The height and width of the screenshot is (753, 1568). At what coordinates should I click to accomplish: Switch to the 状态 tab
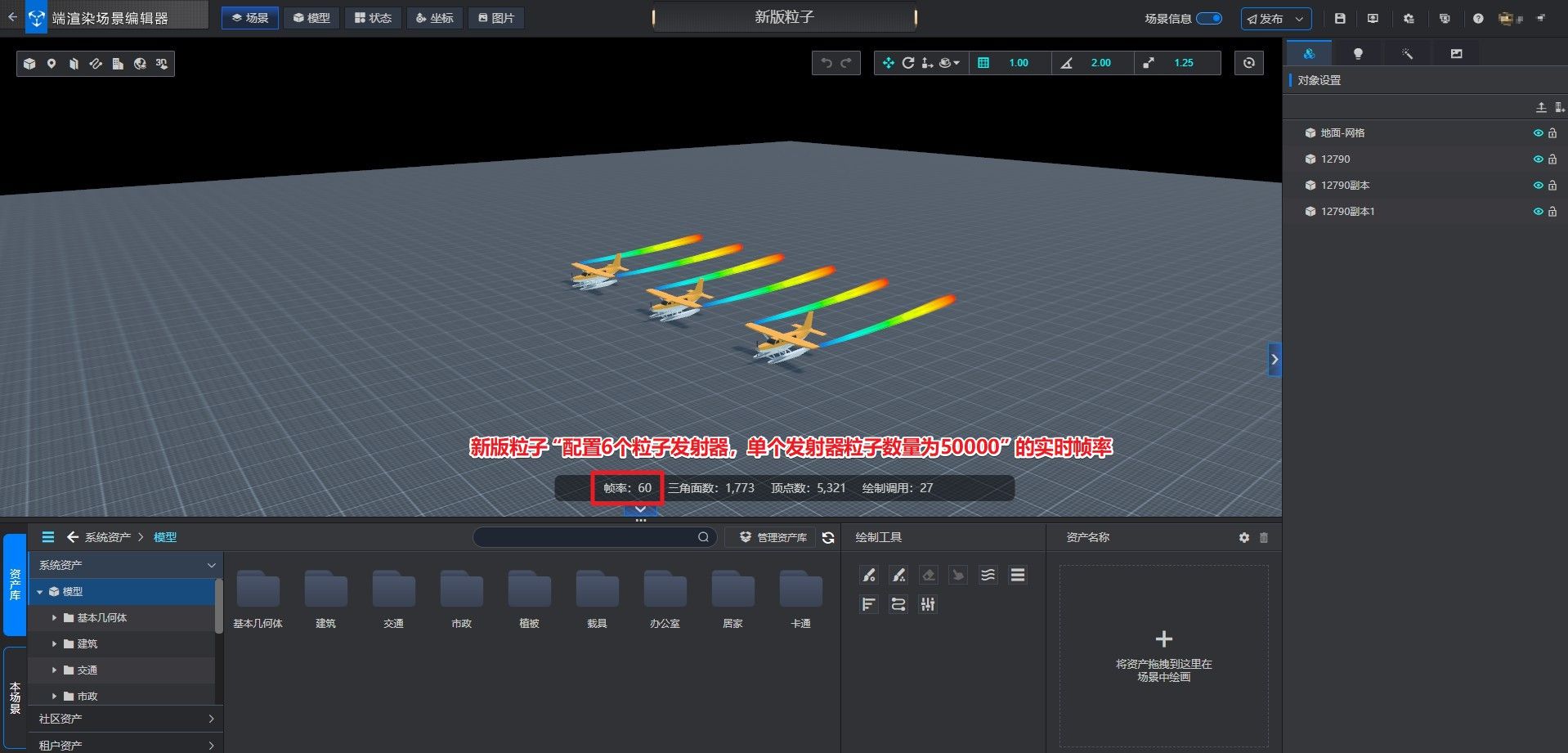(374, 18)
